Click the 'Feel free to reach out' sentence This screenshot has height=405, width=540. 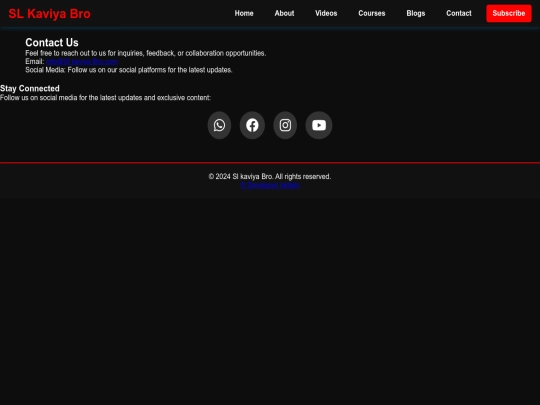coord(145,53)
